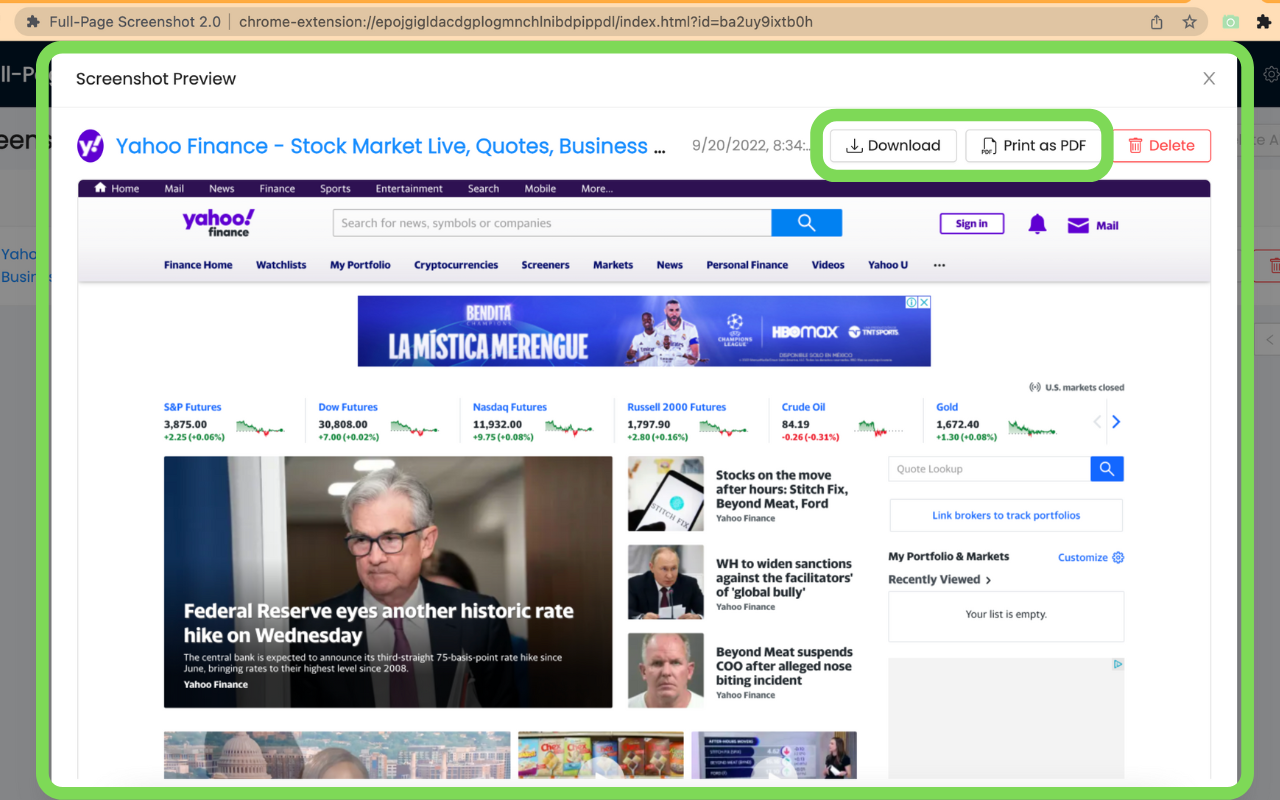This screenshot has width=1280, height=800.
Task: Open the Yahoo U tab
Action: point(888,265)
